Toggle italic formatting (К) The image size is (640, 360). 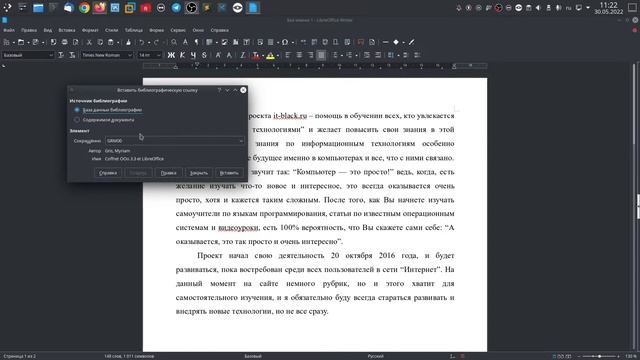[182, 55]
